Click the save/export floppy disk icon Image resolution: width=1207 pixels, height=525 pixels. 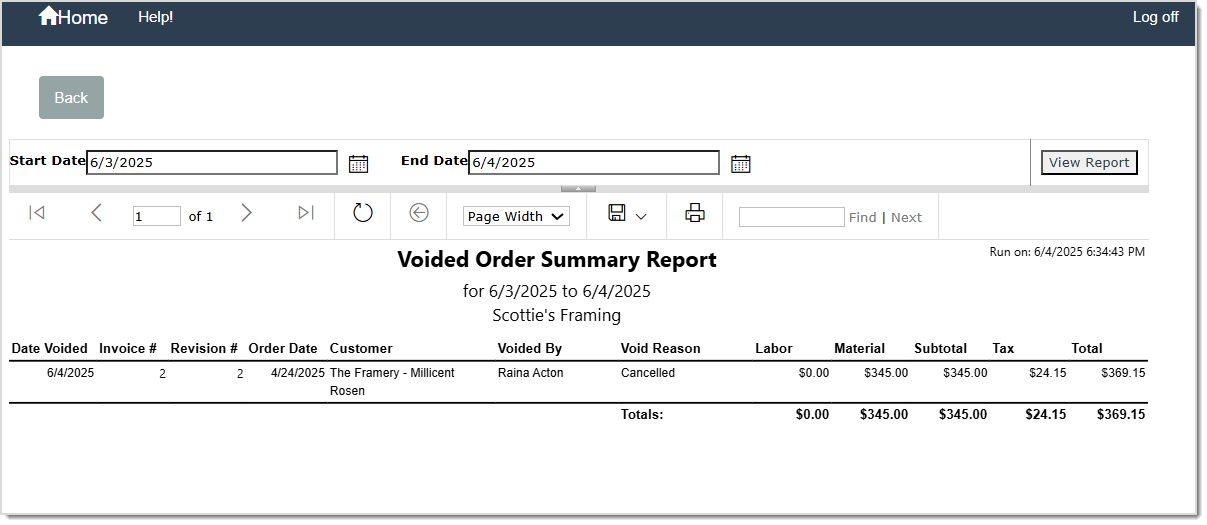617,212
